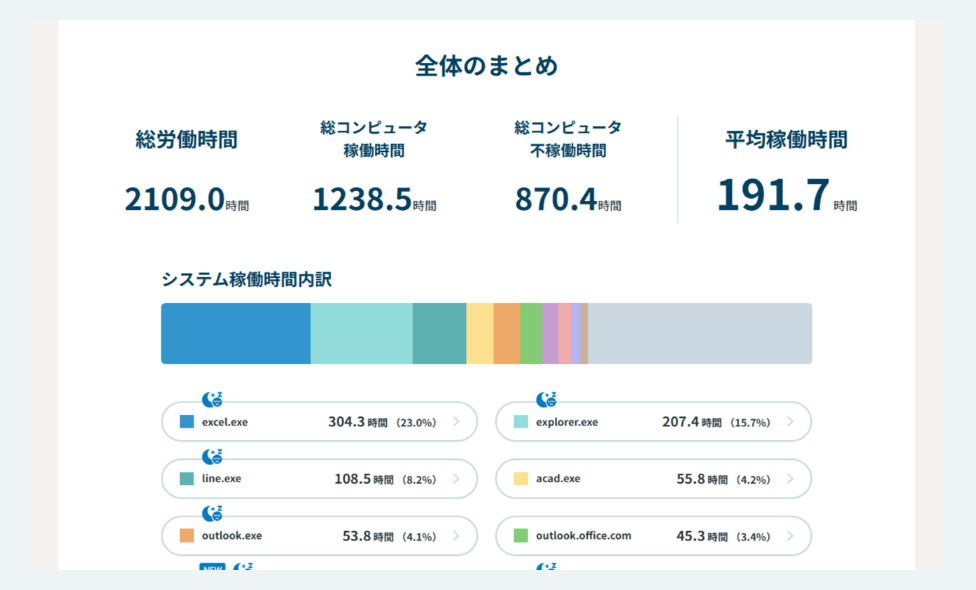Click the sleep icon above outlook.exe
976x590 pixels.
(x=214, y=512)
